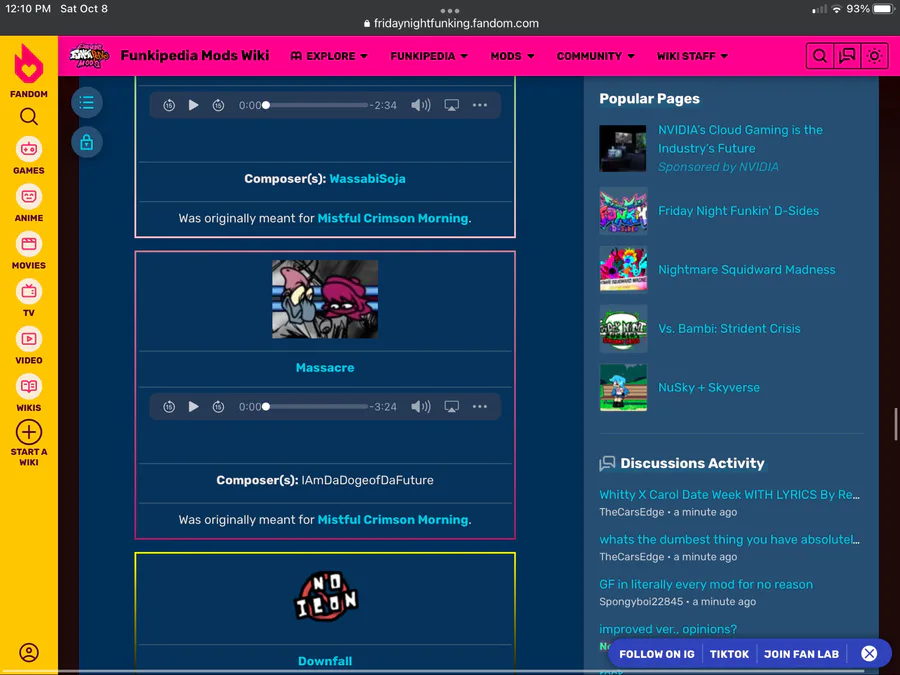
Task: Open AirPlay on the 2:34 player
Action: [452, 105]
